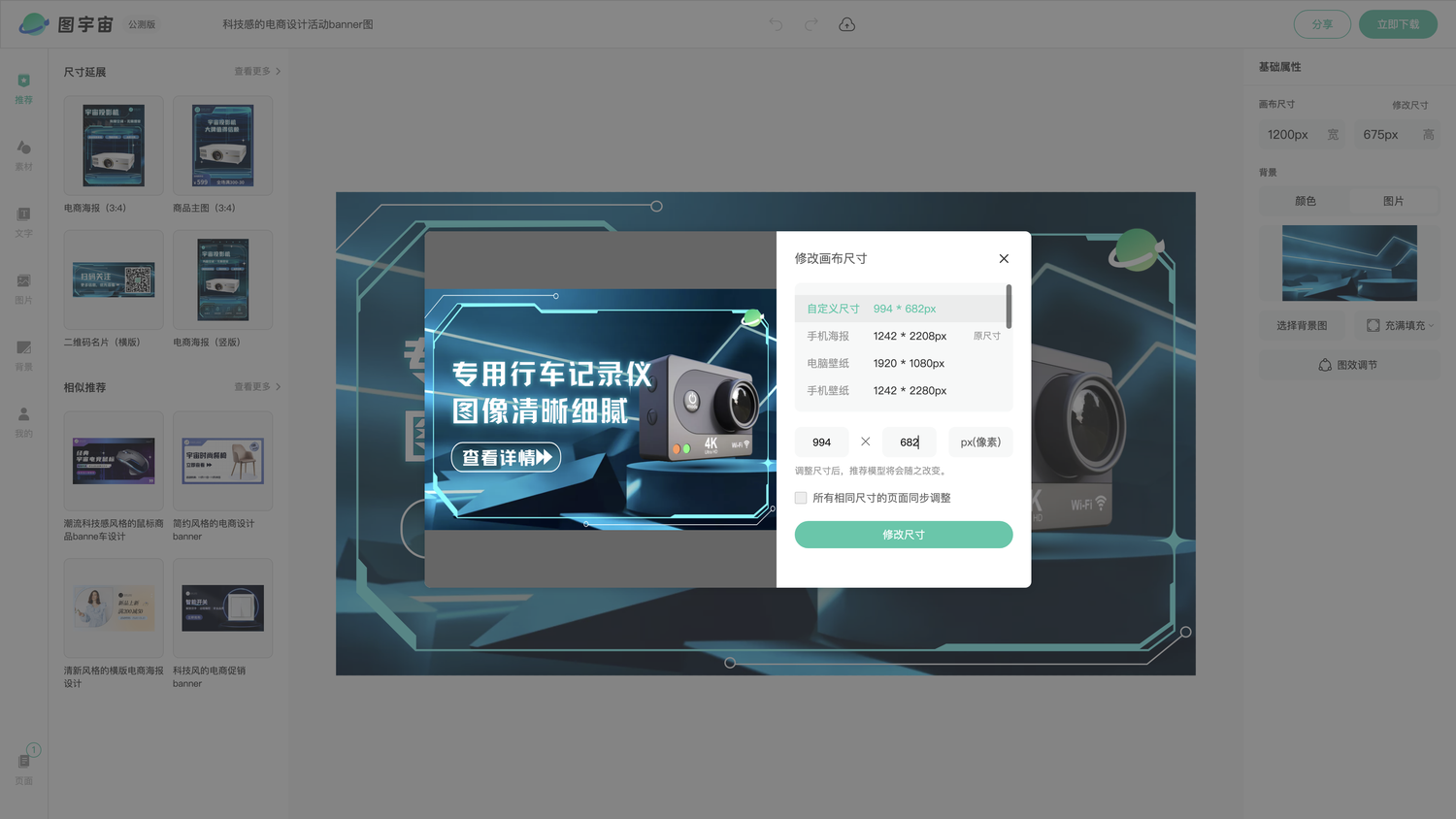Click the redo arrow icon

(811, 24)
